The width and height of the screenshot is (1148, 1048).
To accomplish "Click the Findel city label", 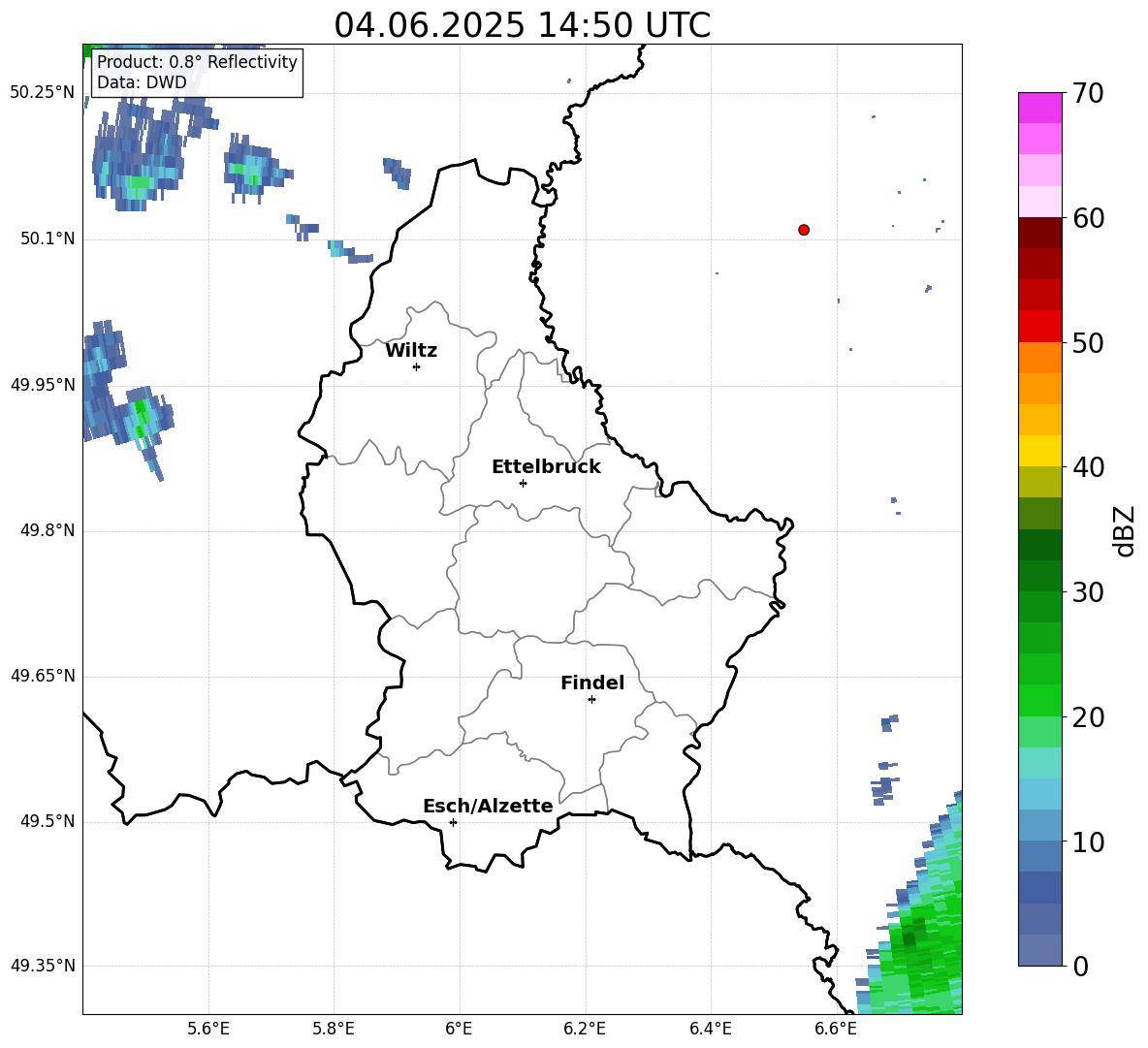I will click(x=592, y=683).
